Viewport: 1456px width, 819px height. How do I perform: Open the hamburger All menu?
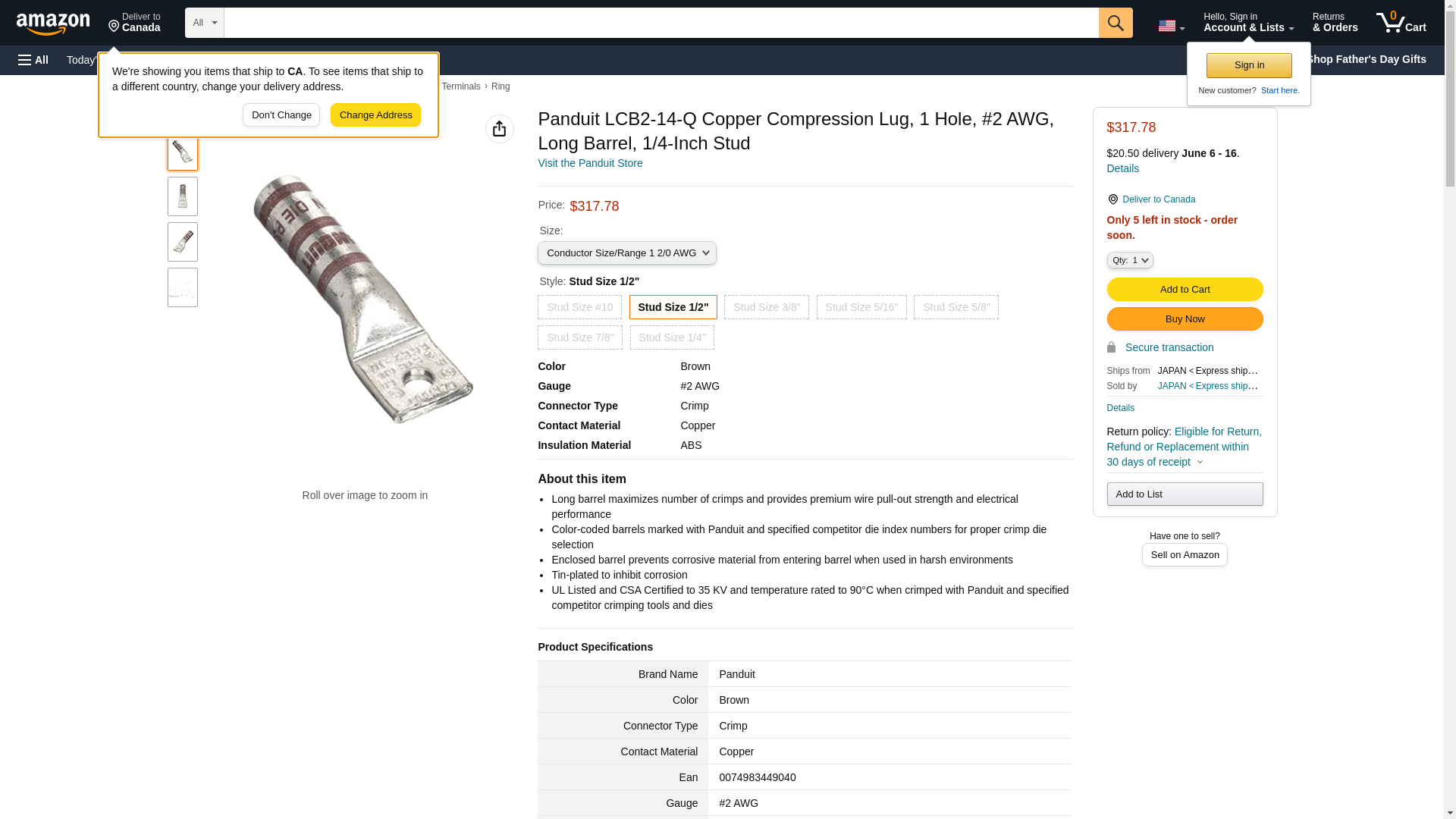tap(33, 60)
